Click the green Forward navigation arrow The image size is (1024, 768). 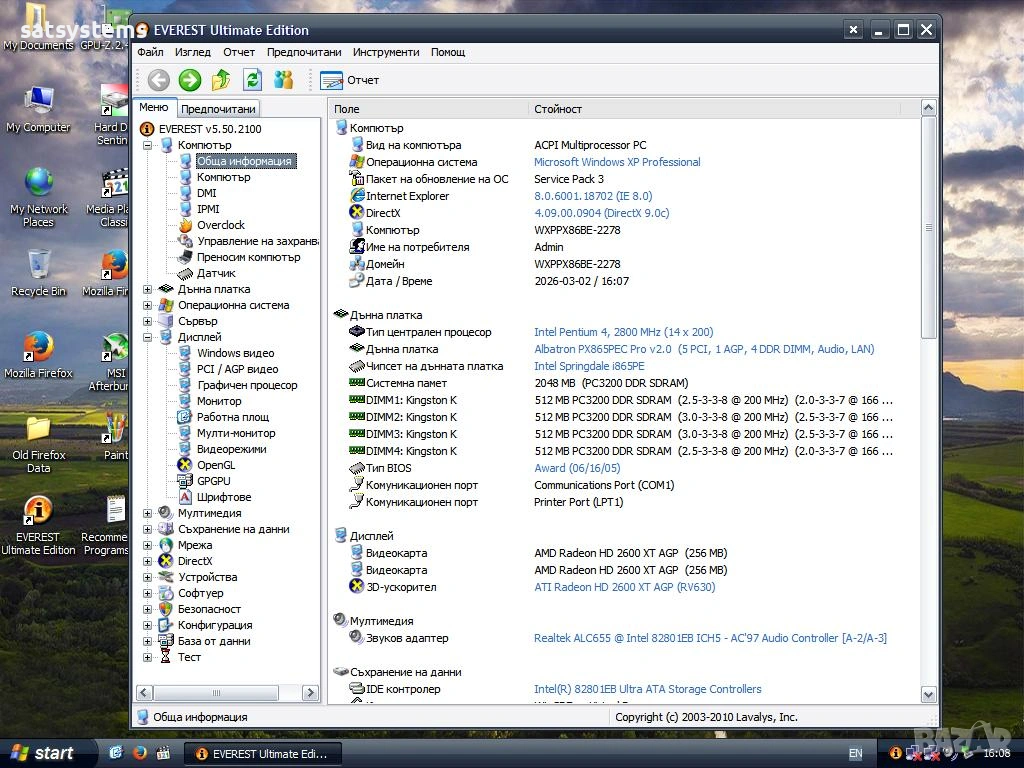[189, 80]
